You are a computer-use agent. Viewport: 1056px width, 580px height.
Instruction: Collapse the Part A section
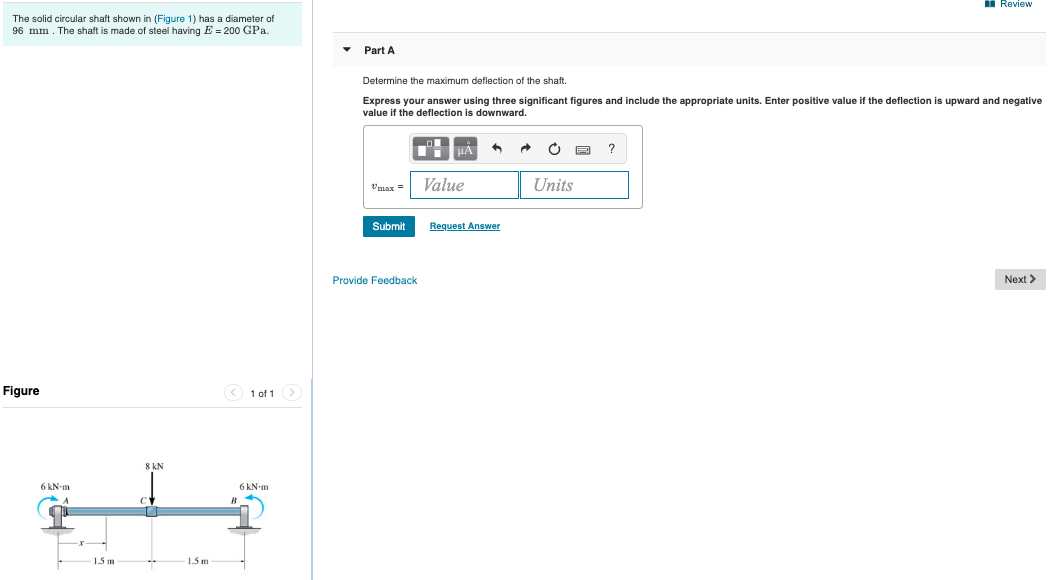(347, 49)
